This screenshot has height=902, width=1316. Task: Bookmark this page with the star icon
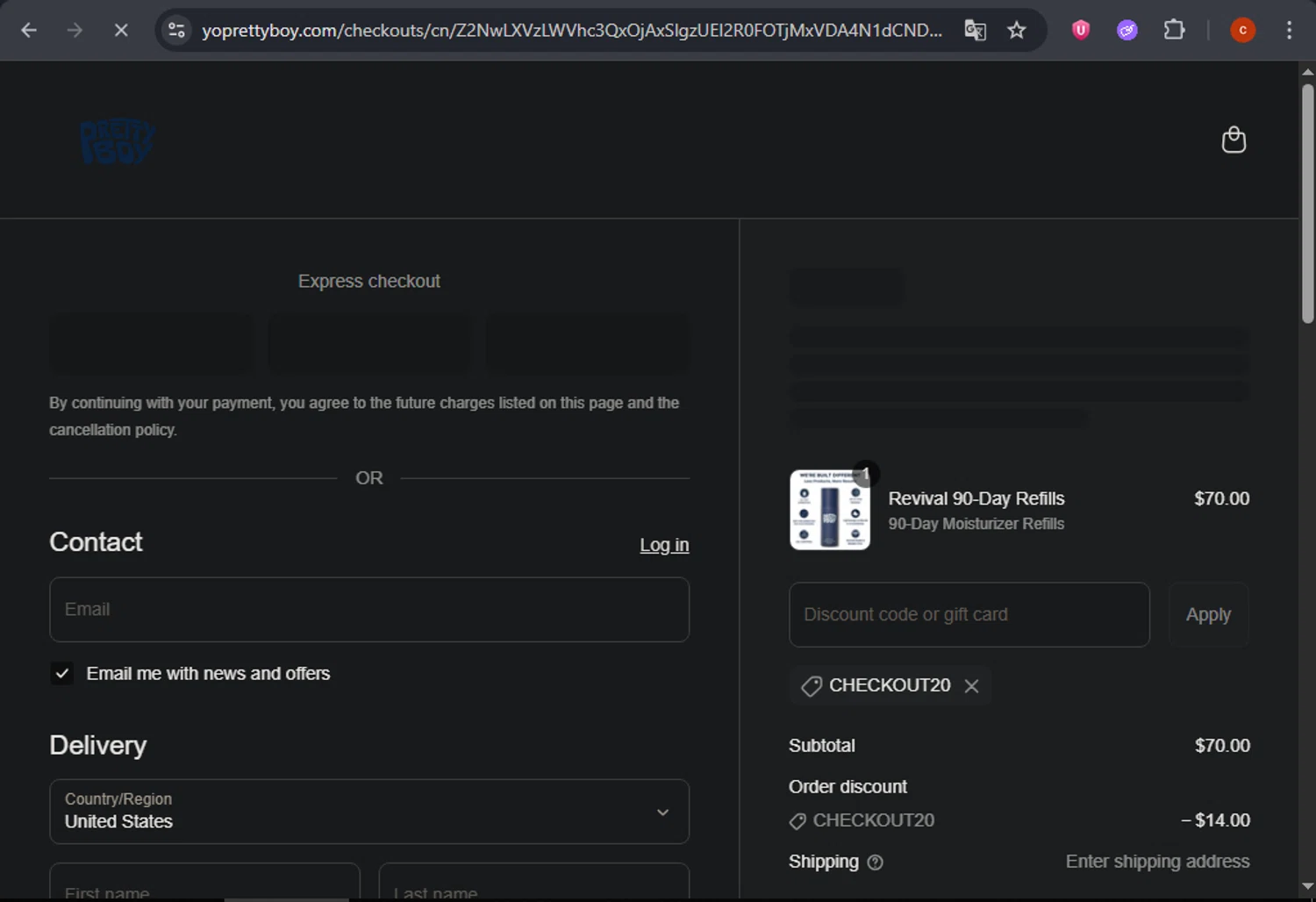click(1017, 31)
